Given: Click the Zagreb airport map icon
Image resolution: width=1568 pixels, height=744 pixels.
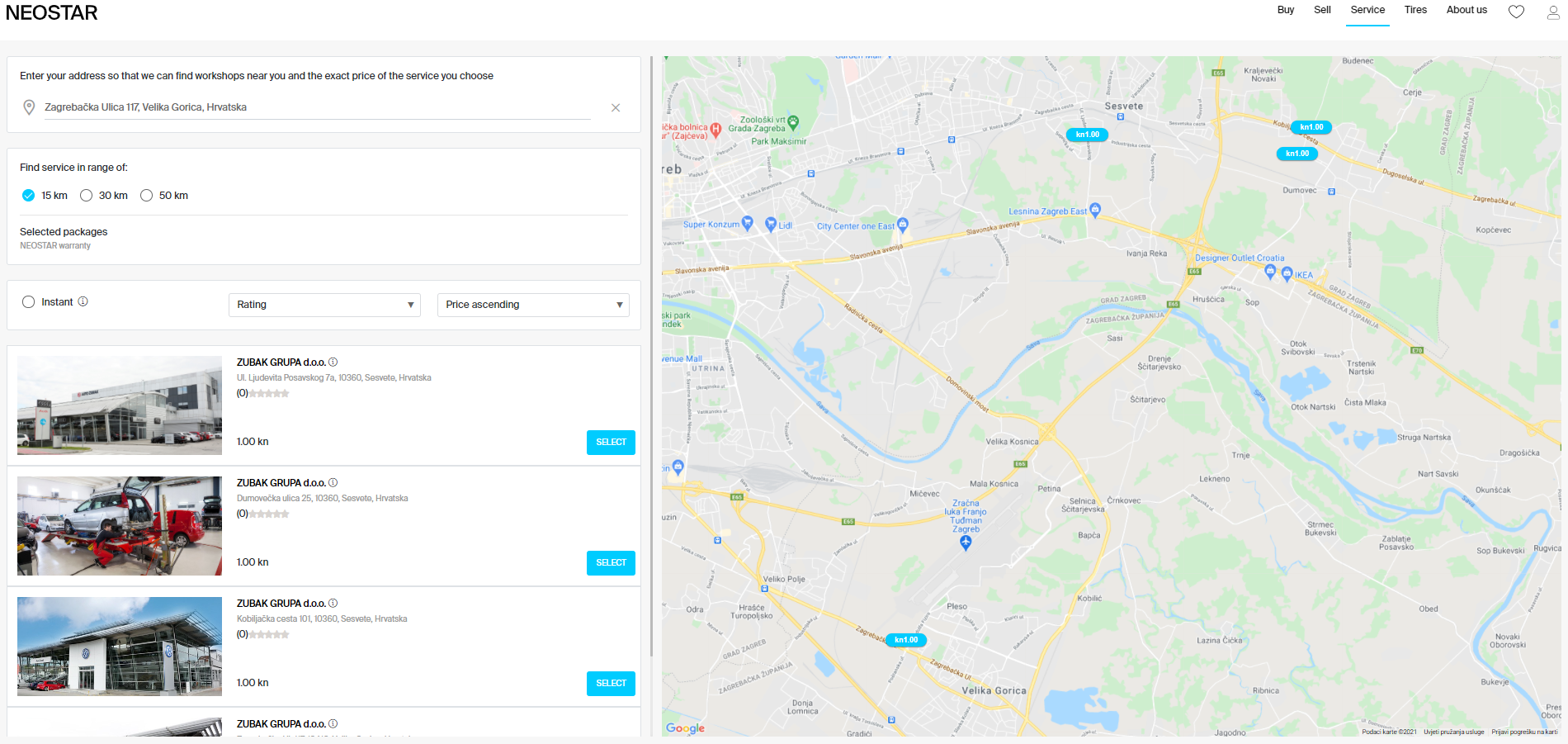Looking at the screenshot, I should [x=966, y=543].
